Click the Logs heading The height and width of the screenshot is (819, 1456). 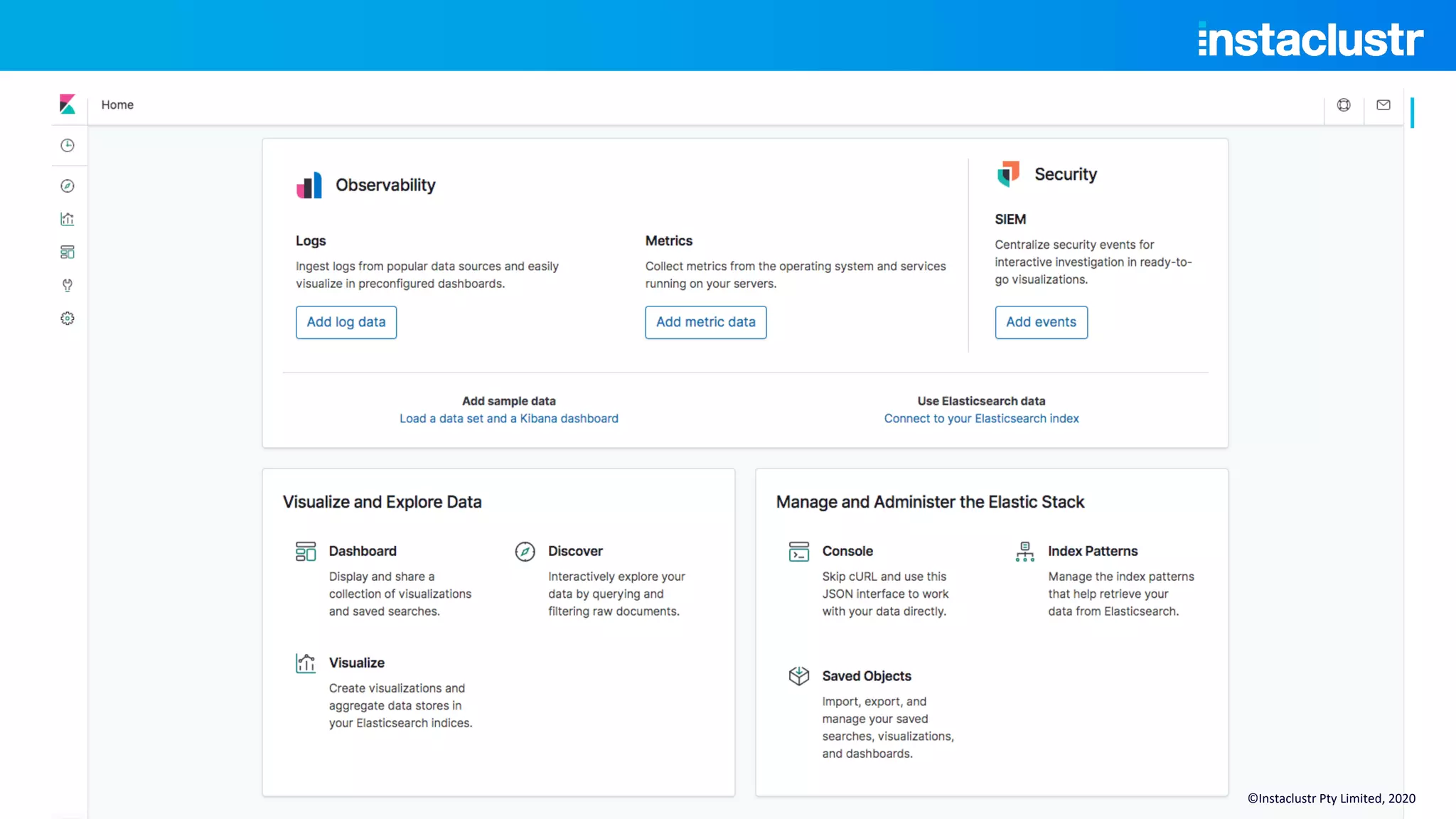311,241
